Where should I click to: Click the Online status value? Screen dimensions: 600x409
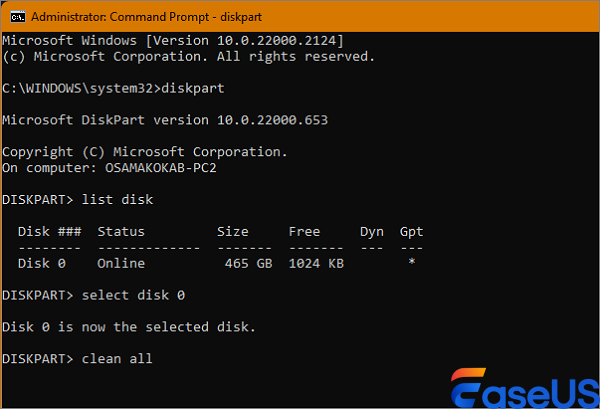pyautogui.click(x=121, y=263)
